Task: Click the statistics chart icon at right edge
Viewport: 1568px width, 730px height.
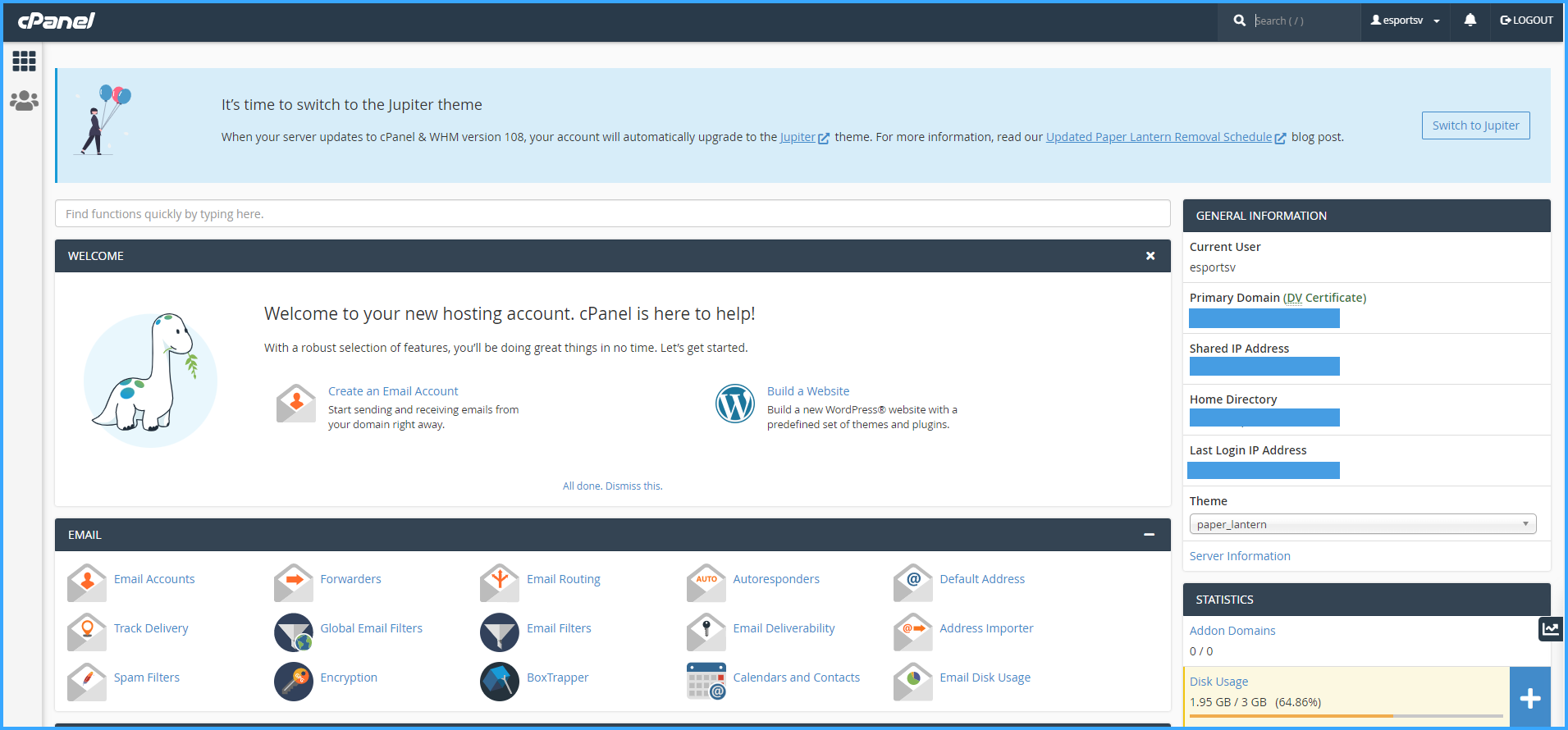Action: [1551, 629]
